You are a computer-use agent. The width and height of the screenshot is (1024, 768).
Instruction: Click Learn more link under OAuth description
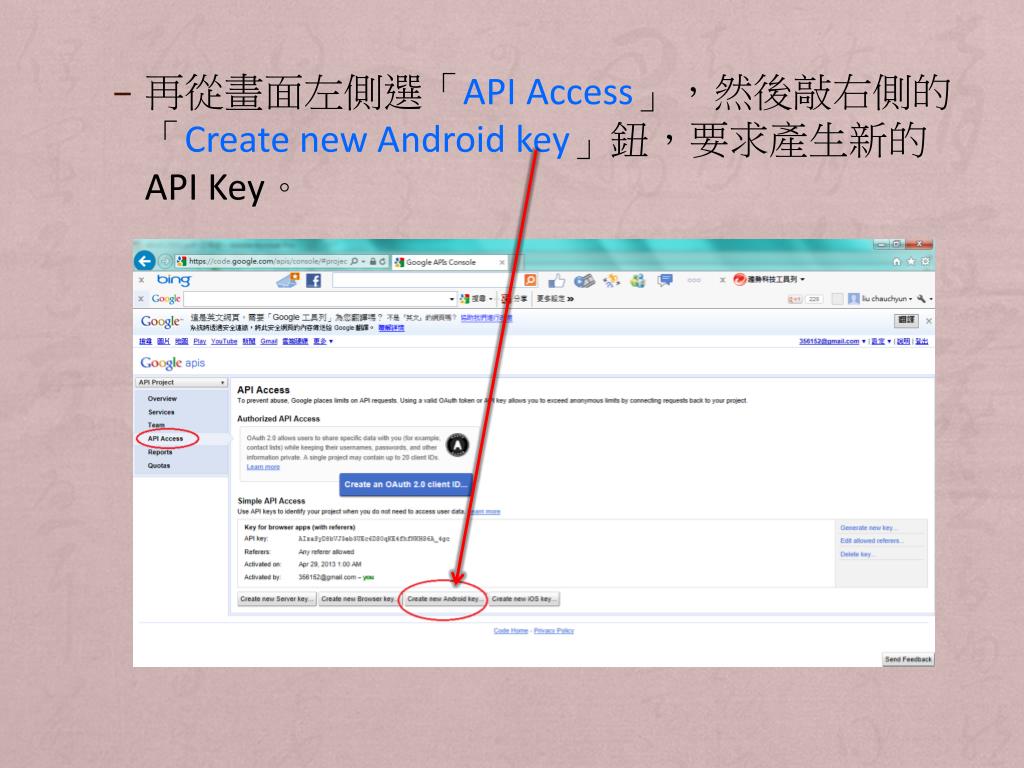click(263, 467)
